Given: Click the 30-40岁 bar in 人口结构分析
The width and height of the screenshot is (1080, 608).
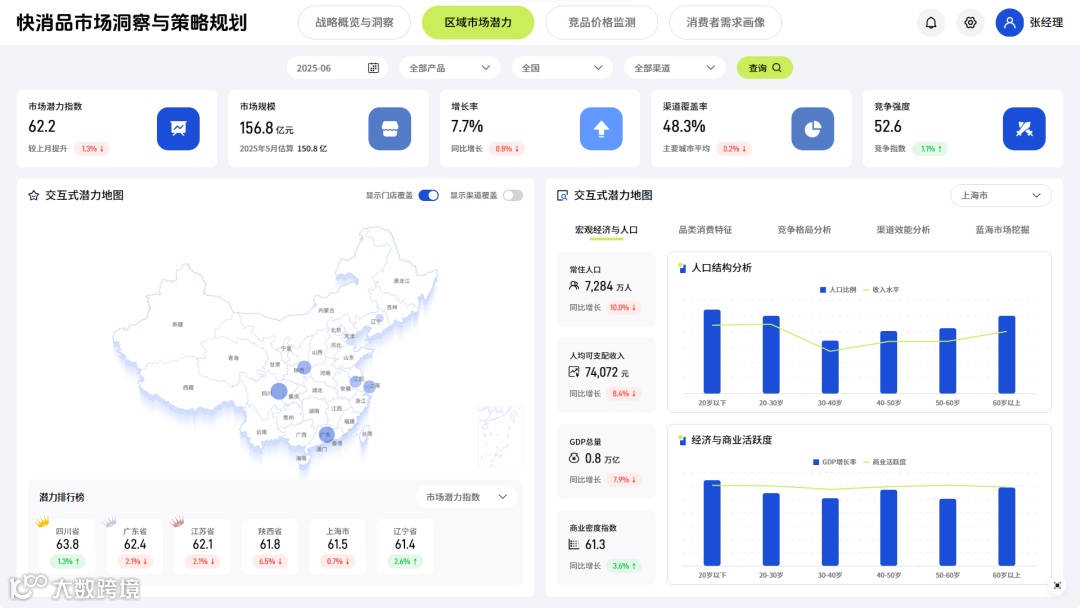Looking at the screenshot, I should point(830,367).
